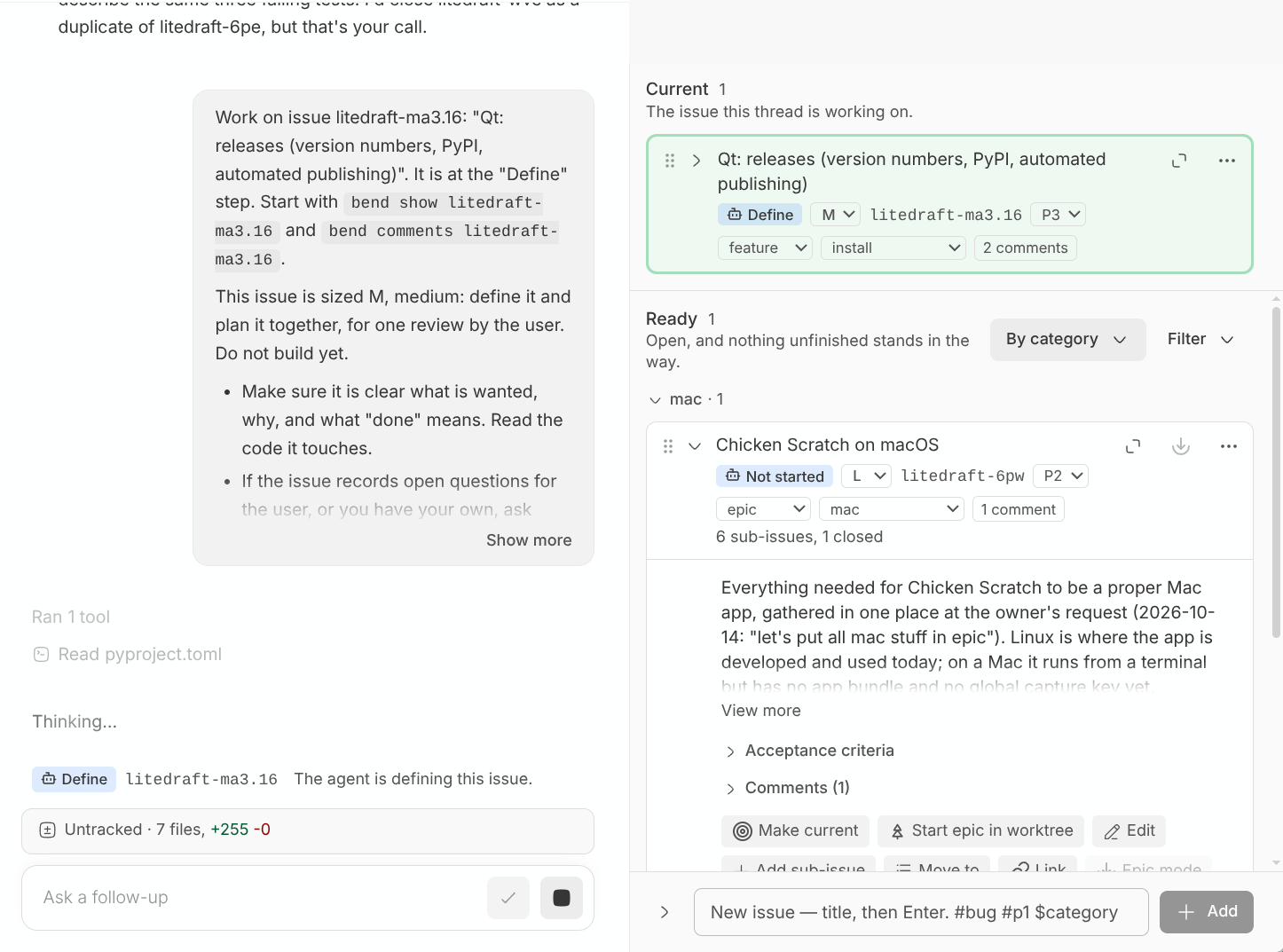Click the New issue title input field
The width and height of the screenshot is (1283, 952).
921,912
